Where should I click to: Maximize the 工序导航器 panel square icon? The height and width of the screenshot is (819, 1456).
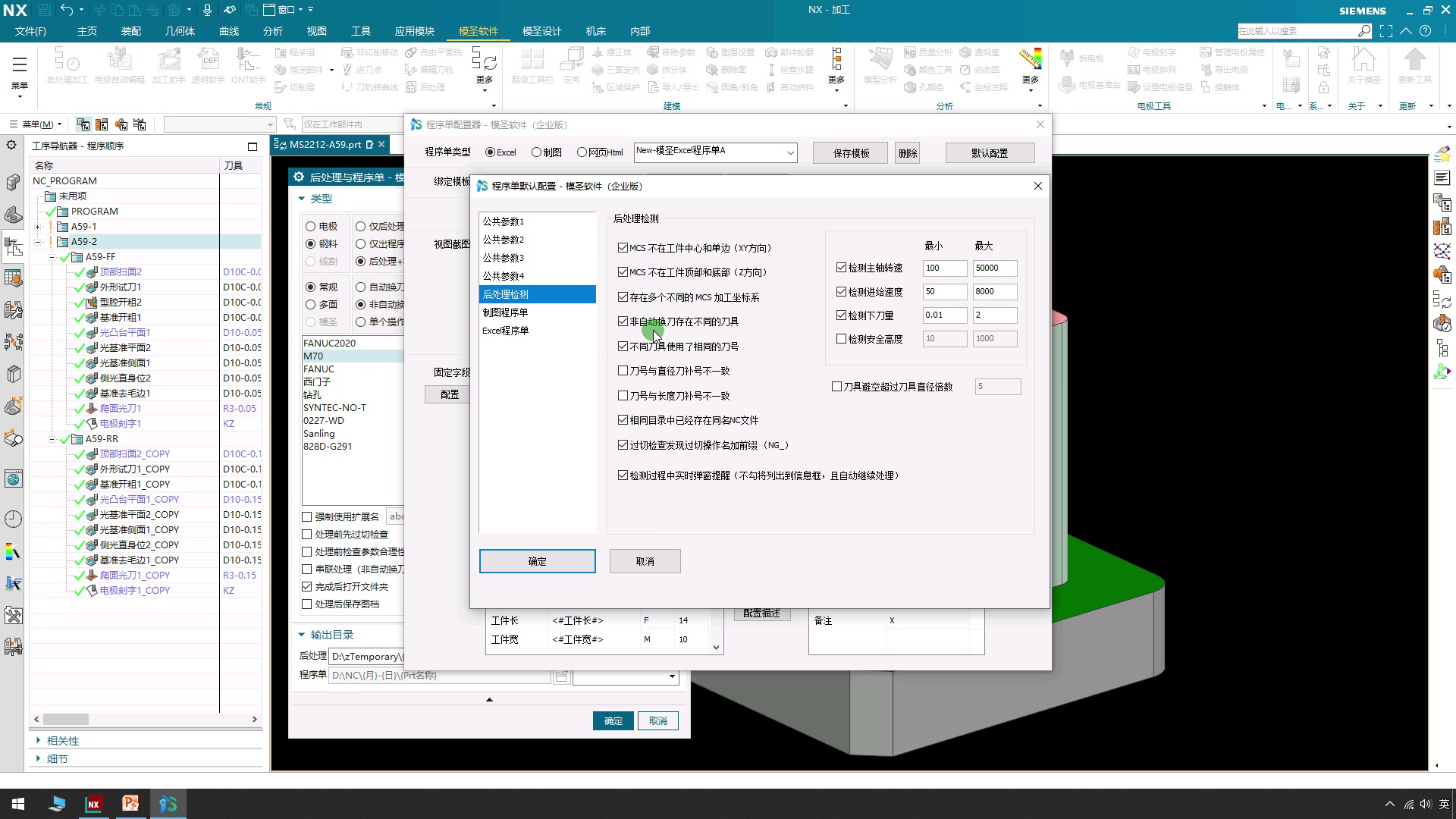253,146
